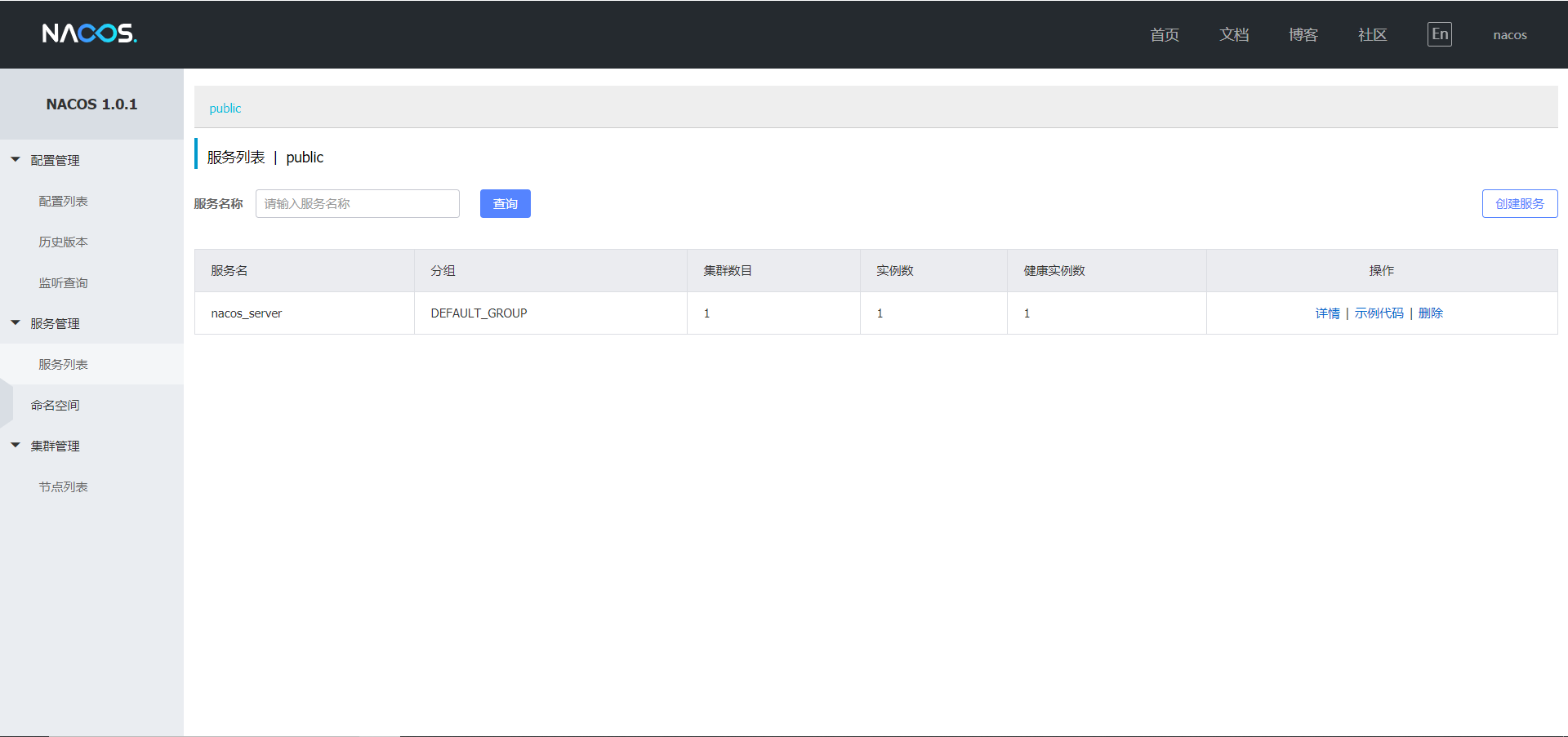Open 详情 for nacos_server
Viewport: 1568px width, 737px height.
[x=1328, y=313]
